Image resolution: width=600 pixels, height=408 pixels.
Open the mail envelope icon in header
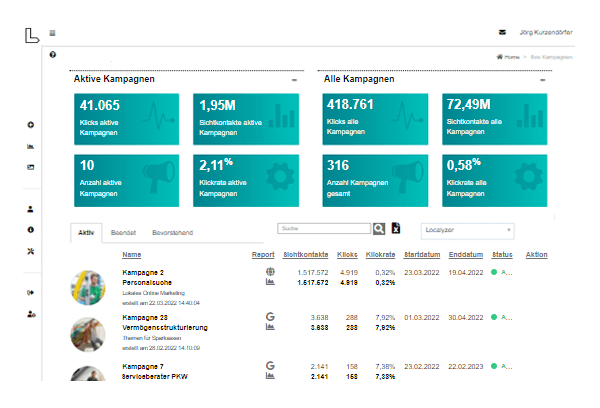click(502, 33)
